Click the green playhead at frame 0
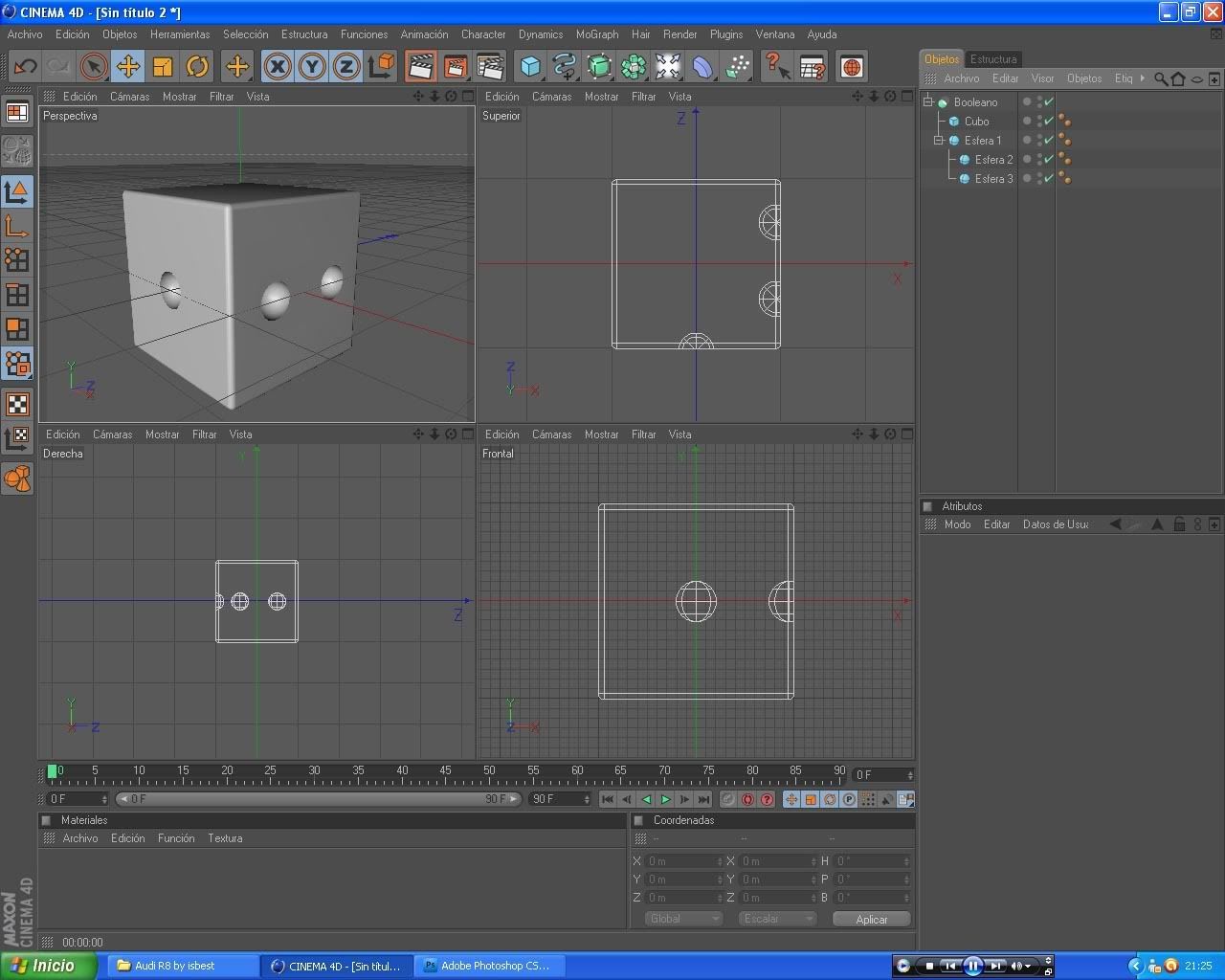Viewport: 1225px width, 980px height. pos(52,771)
